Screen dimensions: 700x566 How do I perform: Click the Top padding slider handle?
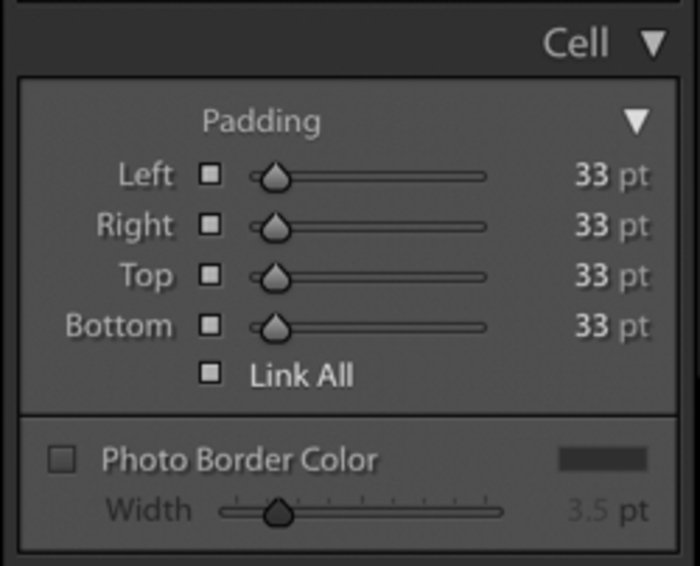click(275, 277)
